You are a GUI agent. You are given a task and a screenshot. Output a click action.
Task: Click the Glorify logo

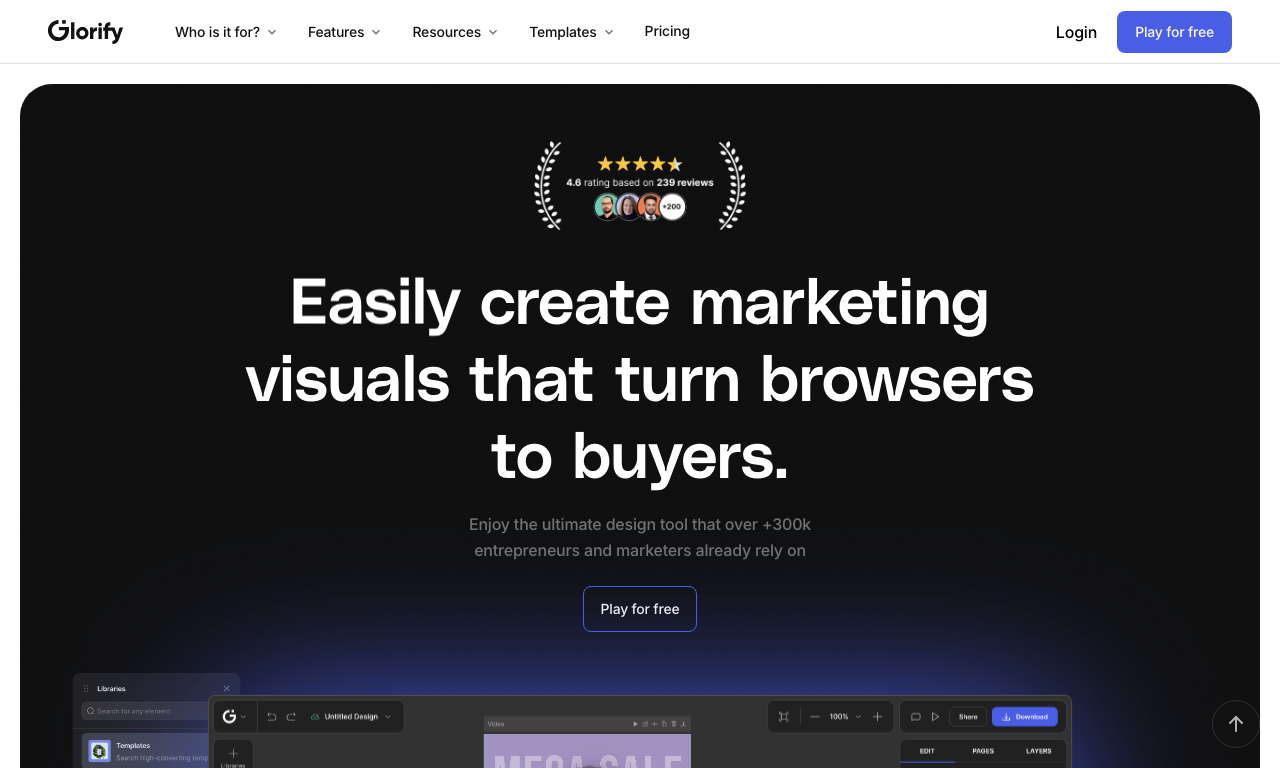point(85,32)
